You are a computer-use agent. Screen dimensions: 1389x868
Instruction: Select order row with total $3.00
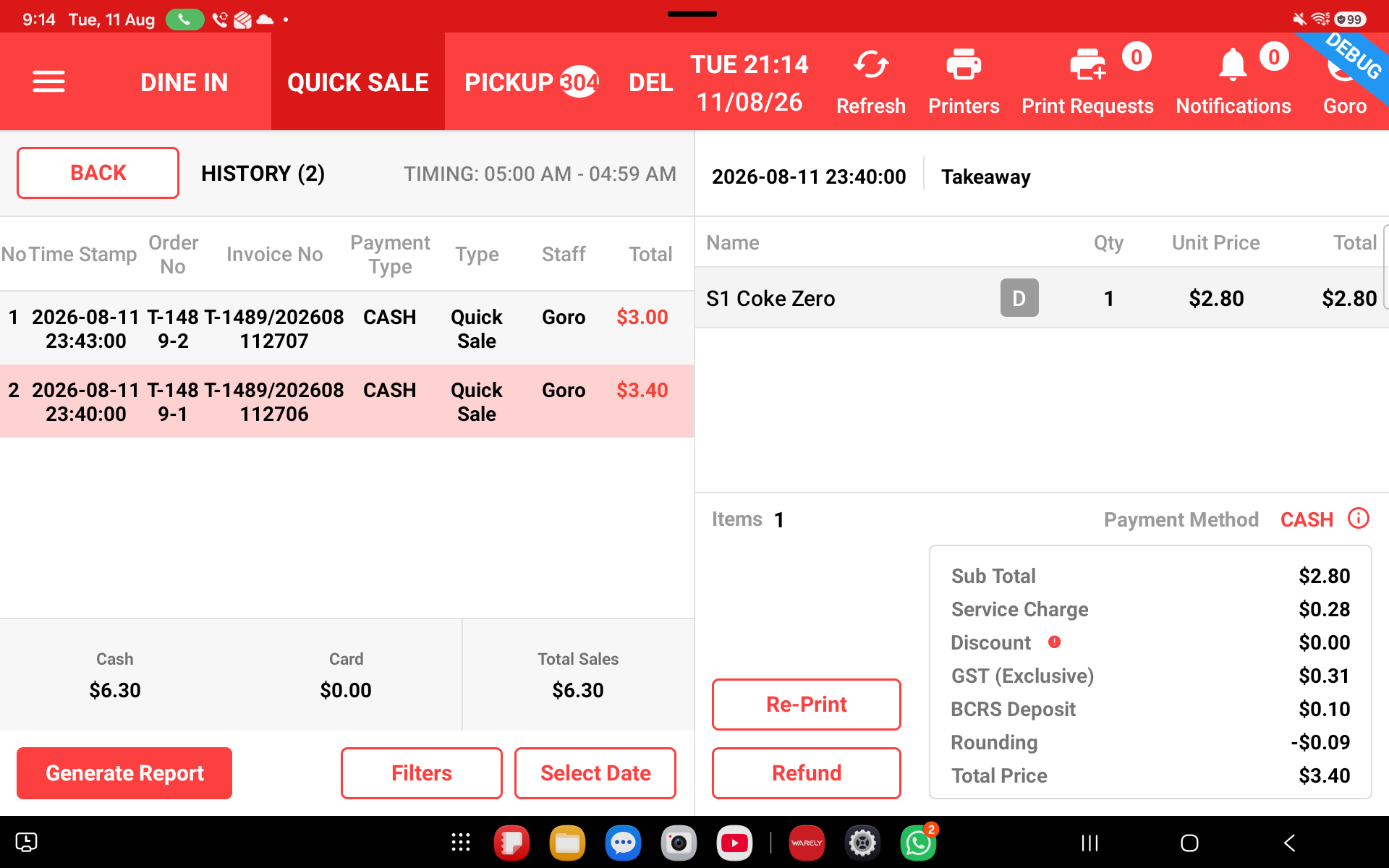pyautogui.click(x=347, y=328)
